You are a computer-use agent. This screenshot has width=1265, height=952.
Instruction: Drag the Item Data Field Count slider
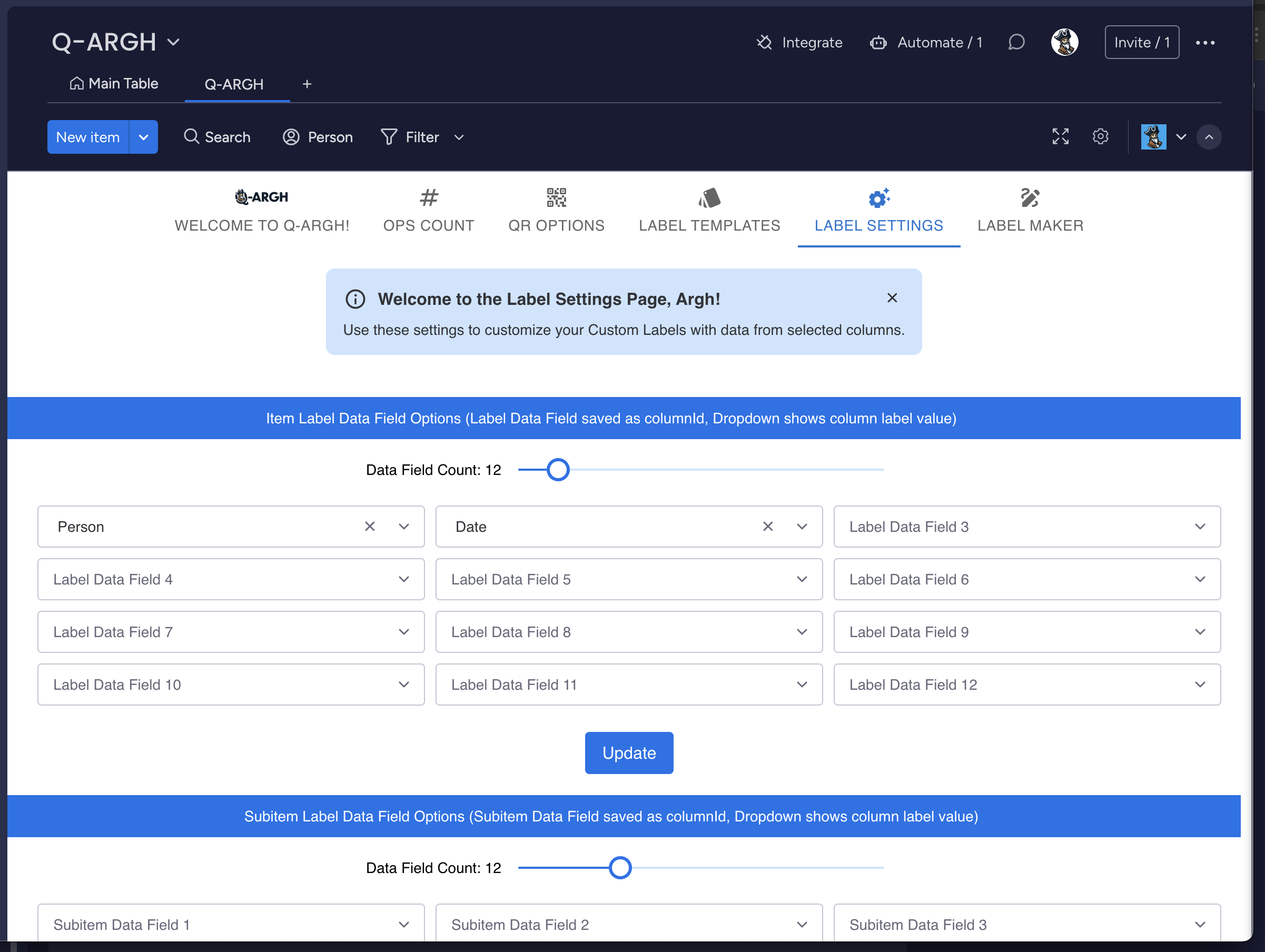[558, 470]
